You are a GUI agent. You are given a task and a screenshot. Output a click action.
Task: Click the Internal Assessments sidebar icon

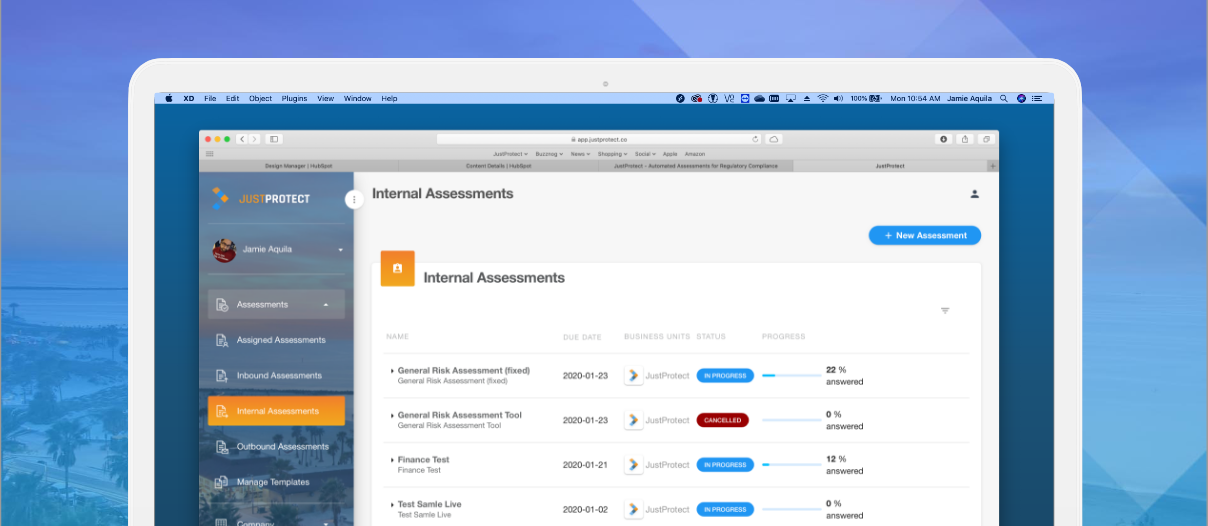(x=222, y=411)
